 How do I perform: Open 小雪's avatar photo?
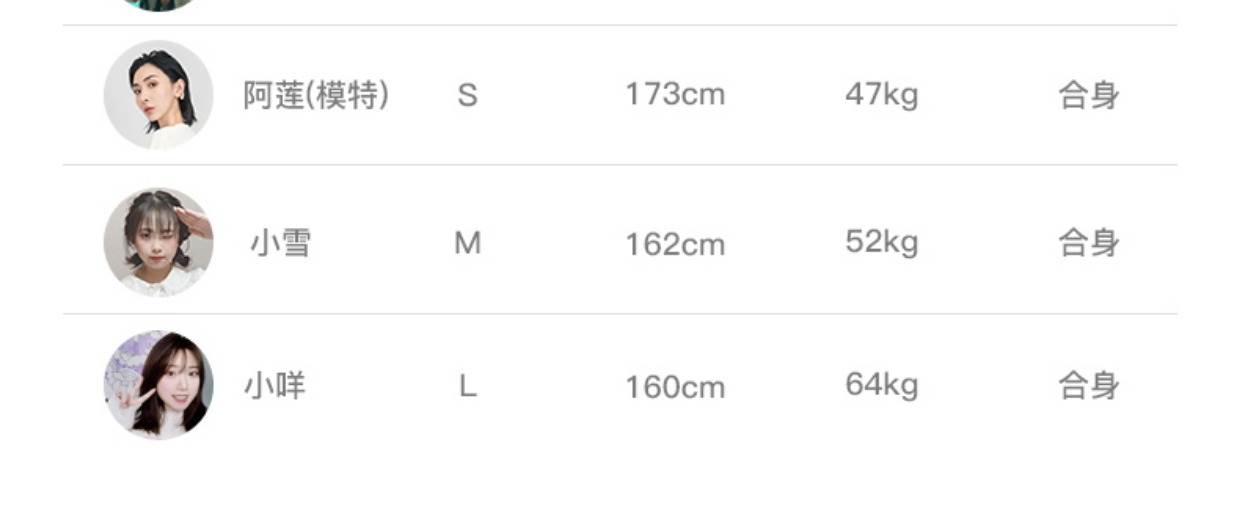click(158, 243)
